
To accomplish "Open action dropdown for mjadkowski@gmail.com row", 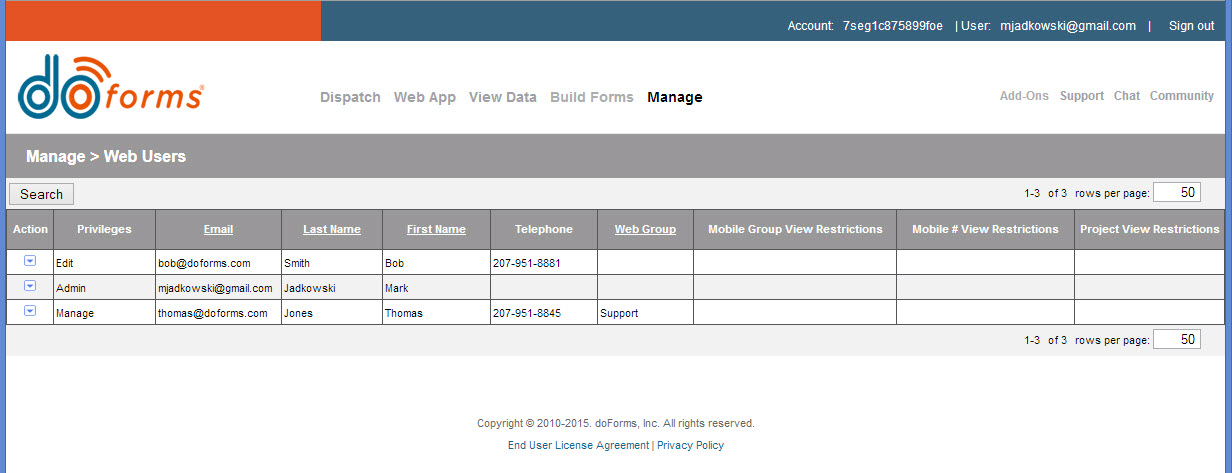I will pyautogui.click(x=30, y=286).
